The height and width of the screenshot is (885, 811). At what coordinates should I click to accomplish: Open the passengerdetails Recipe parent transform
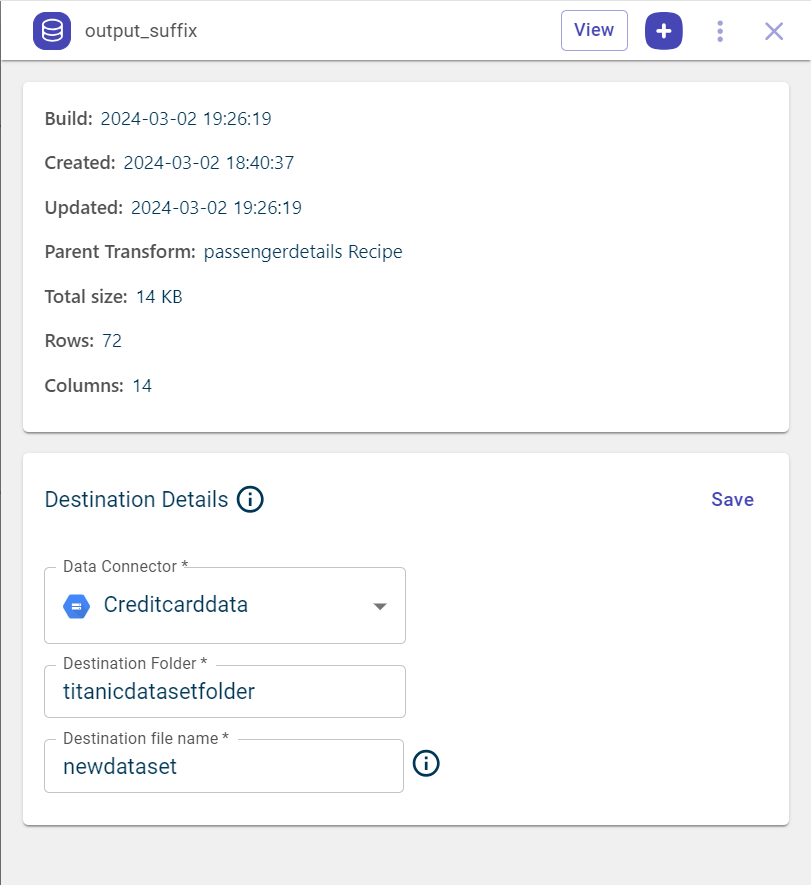click(302, 252)
